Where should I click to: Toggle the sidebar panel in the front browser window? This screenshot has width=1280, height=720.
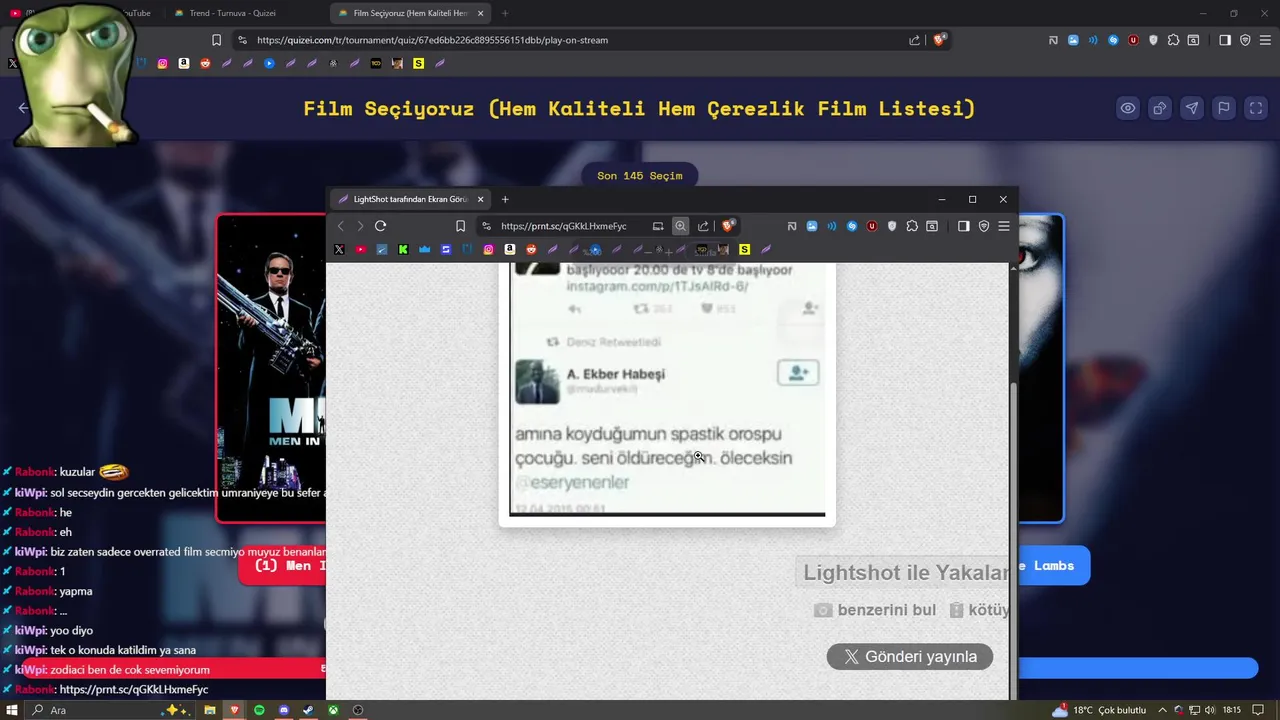[964, 226]
